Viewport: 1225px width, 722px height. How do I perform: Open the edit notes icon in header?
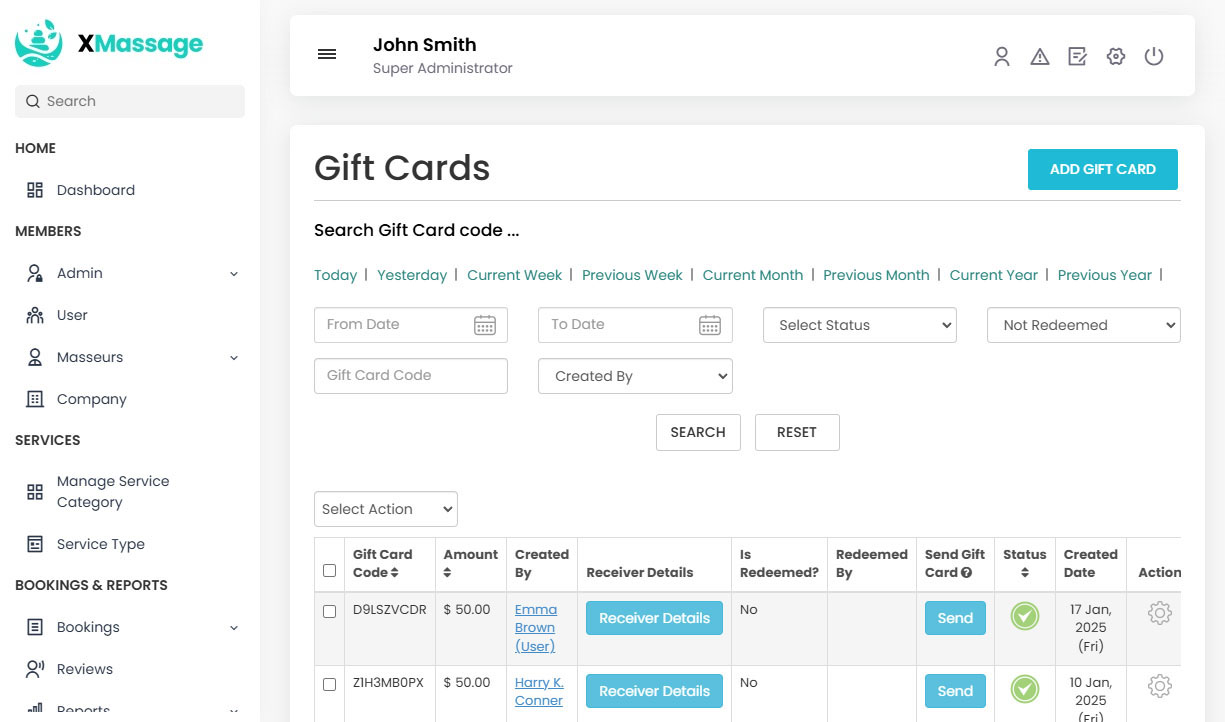coord(1077,57)
